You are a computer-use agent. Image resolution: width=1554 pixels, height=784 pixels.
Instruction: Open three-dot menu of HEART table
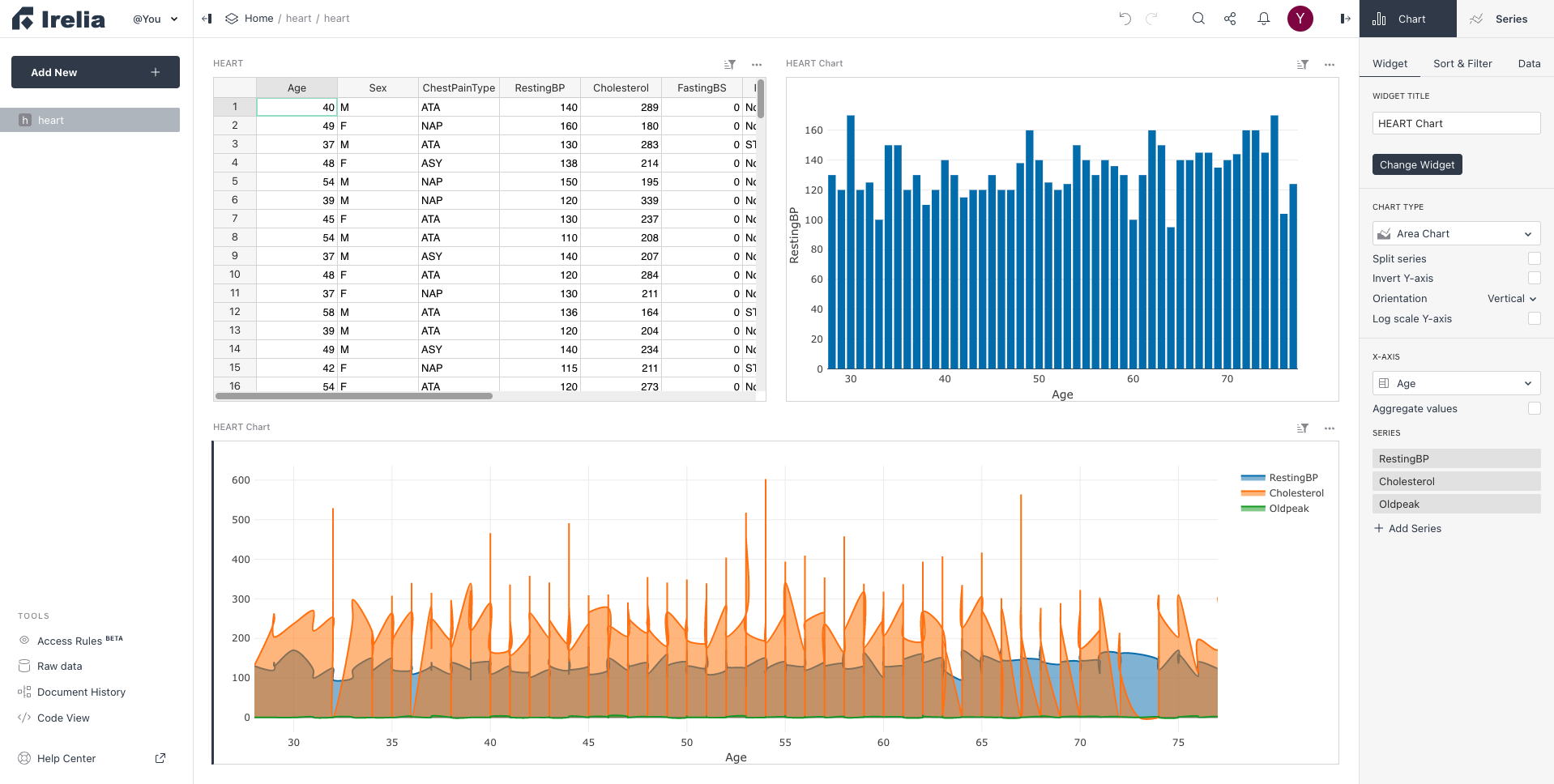tap(757, 64)
